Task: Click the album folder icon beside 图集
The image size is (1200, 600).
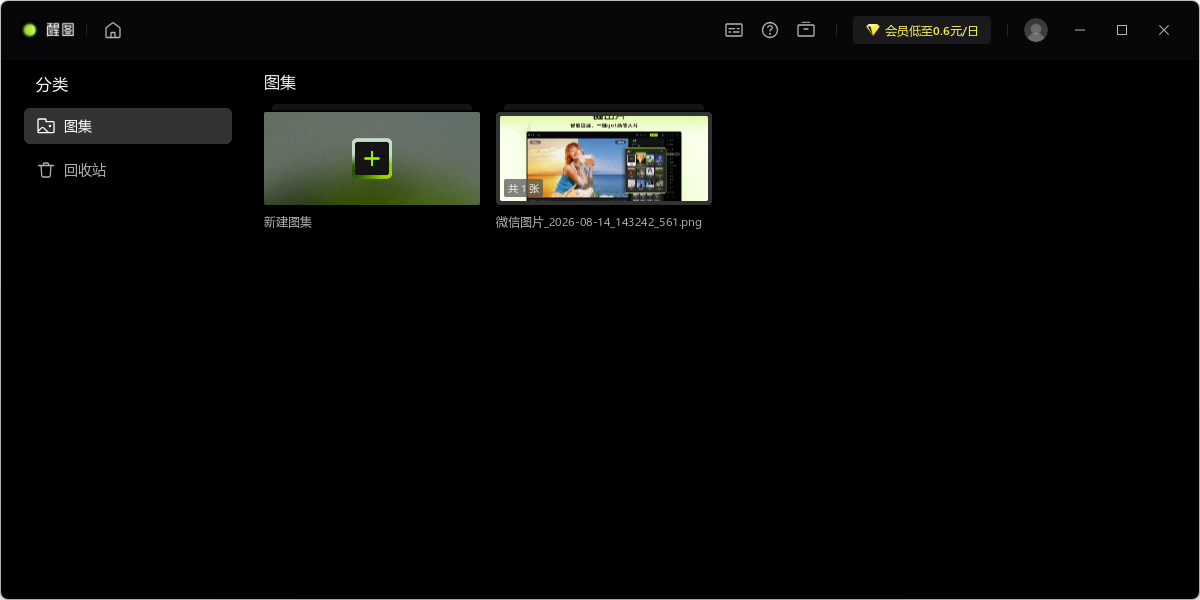Action: point(46,126)
